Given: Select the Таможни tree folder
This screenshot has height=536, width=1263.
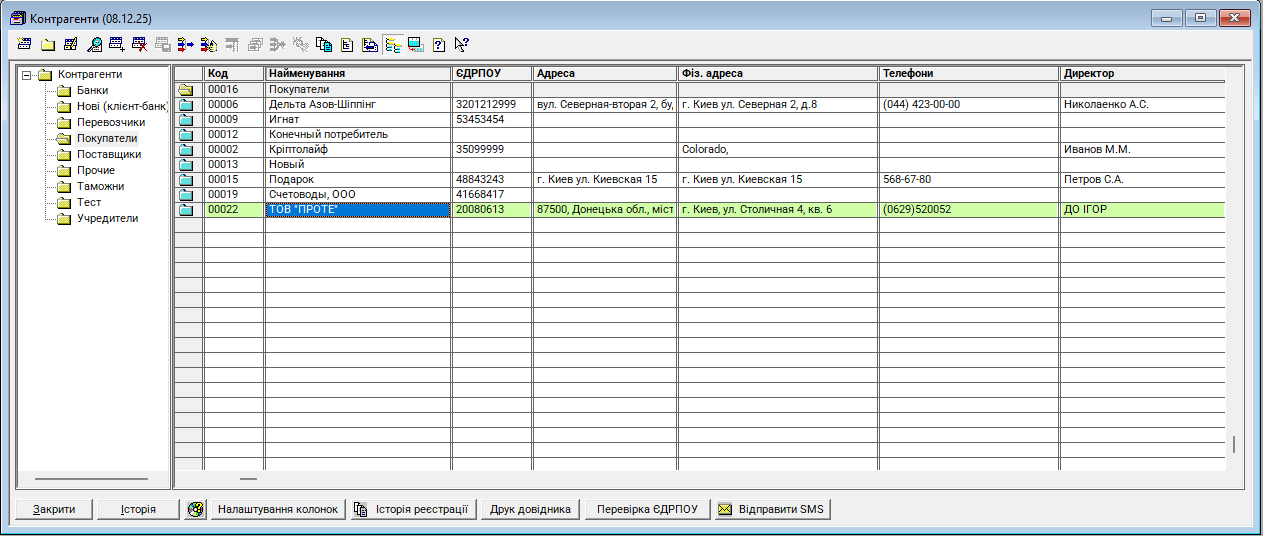Looking at the screenshot, I should (100, 186).
